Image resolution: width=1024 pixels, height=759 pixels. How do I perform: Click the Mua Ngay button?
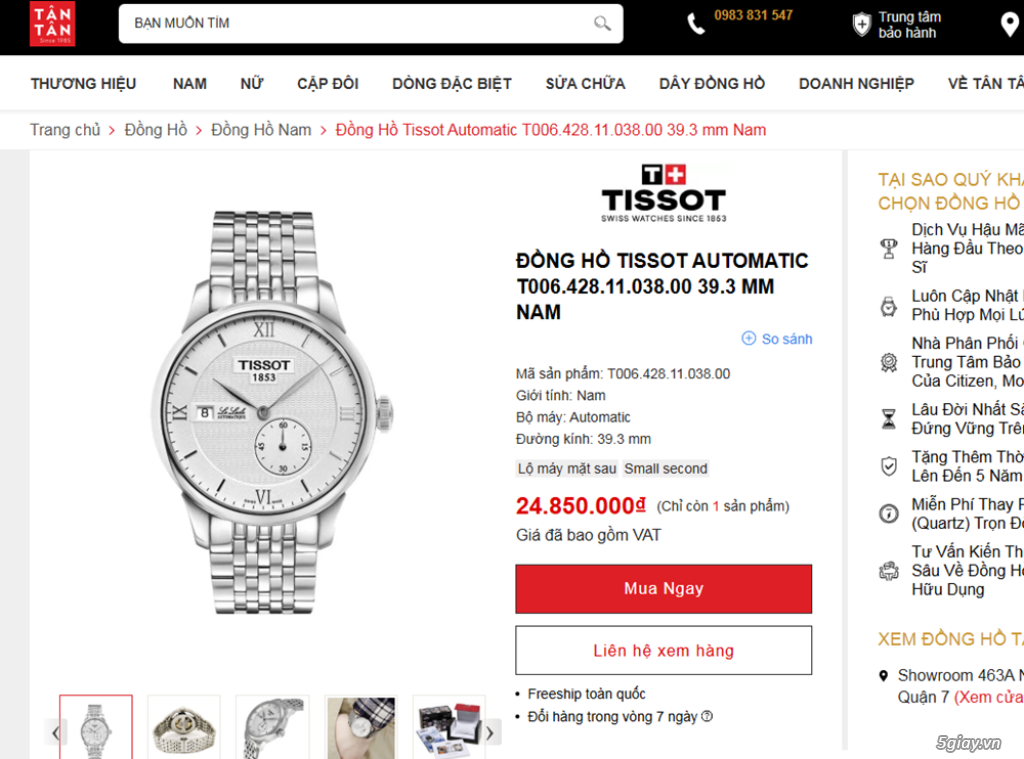click(663, 588)
